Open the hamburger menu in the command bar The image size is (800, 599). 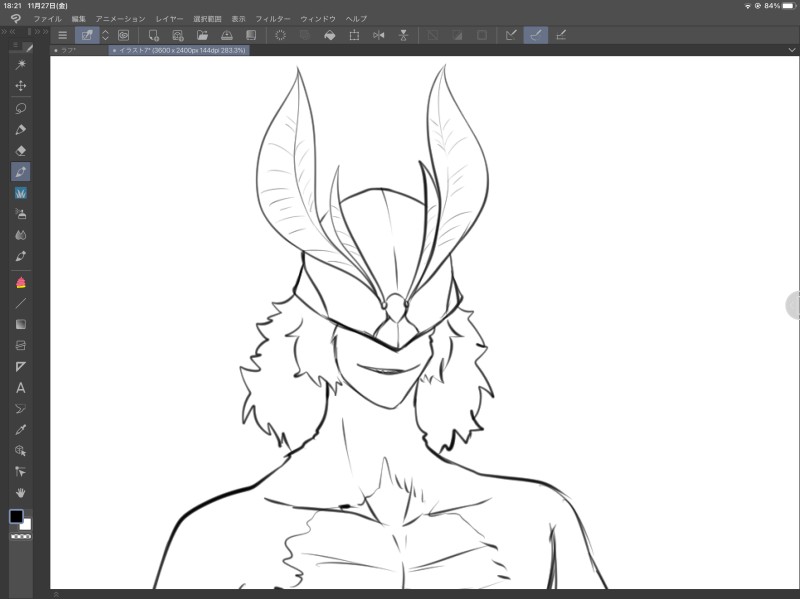pyautogui.click(x=63, y=35)
